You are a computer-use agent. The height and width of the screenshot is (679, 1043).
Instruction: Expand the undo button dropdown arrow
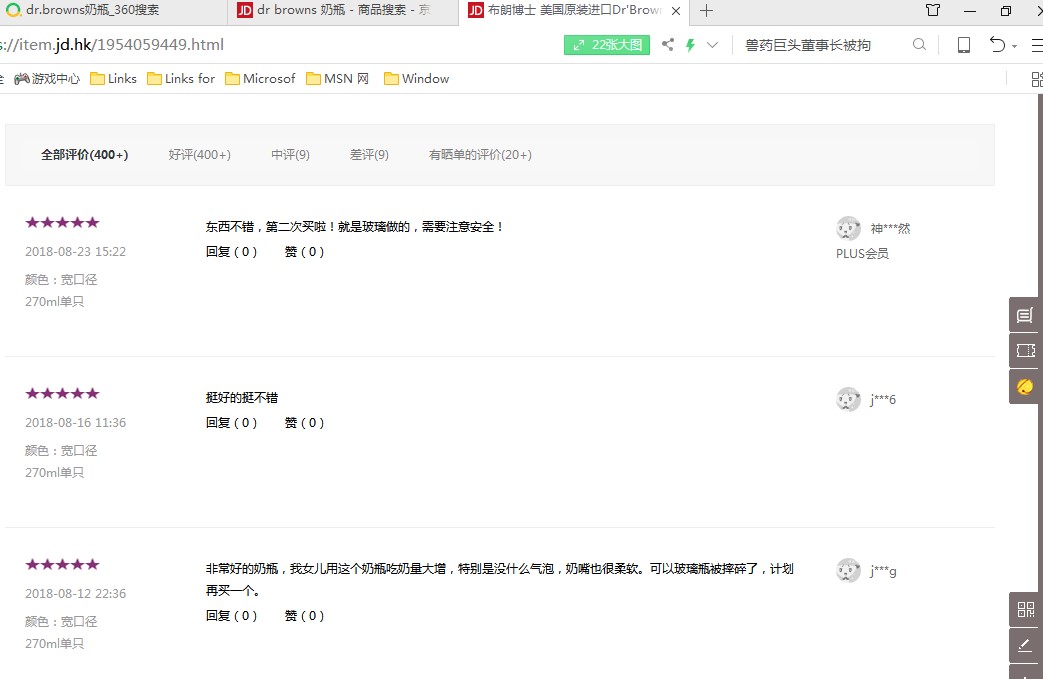[1014, 46]
